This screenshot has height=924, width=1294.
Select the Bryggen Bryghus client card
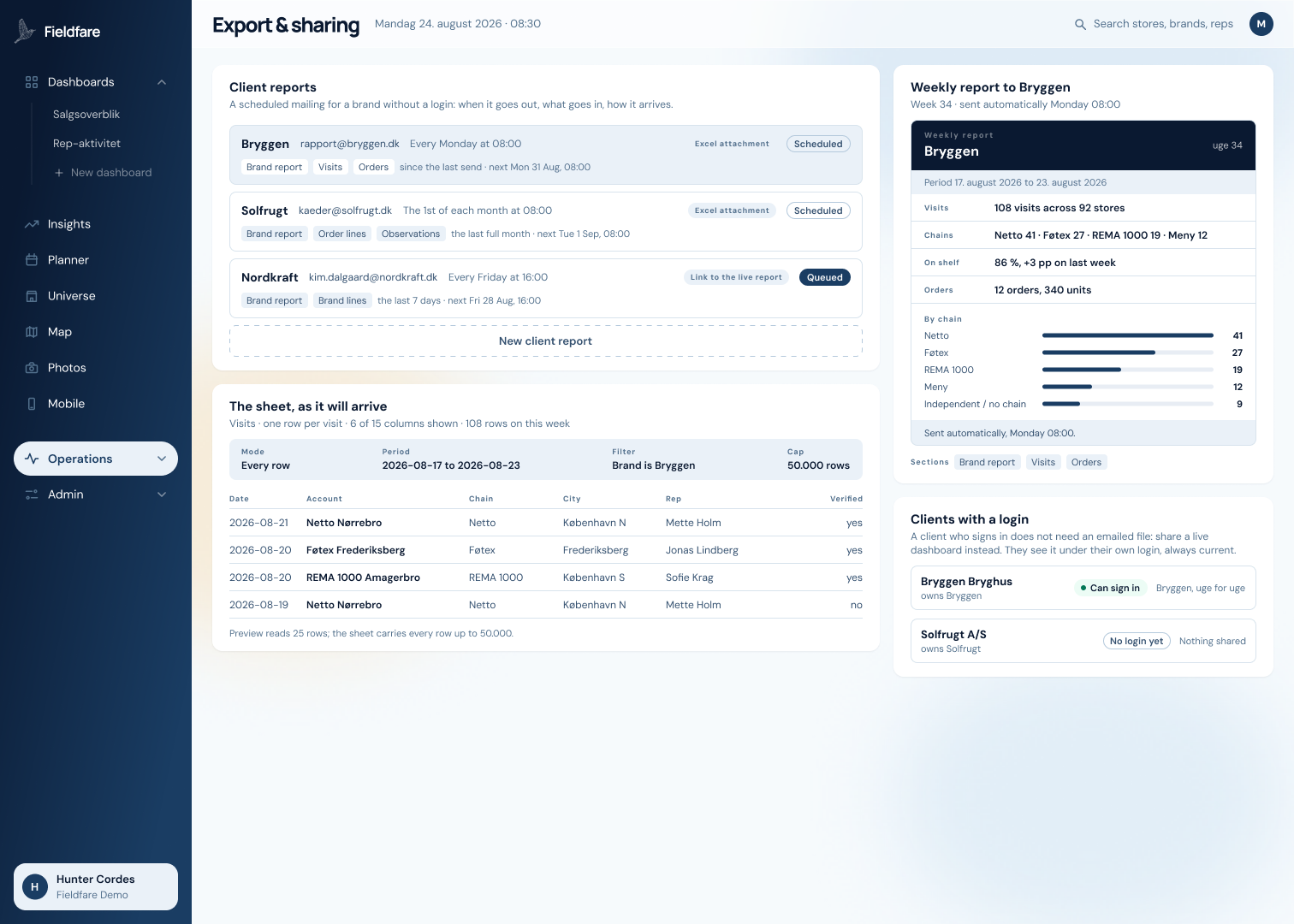click(1083, 588)
